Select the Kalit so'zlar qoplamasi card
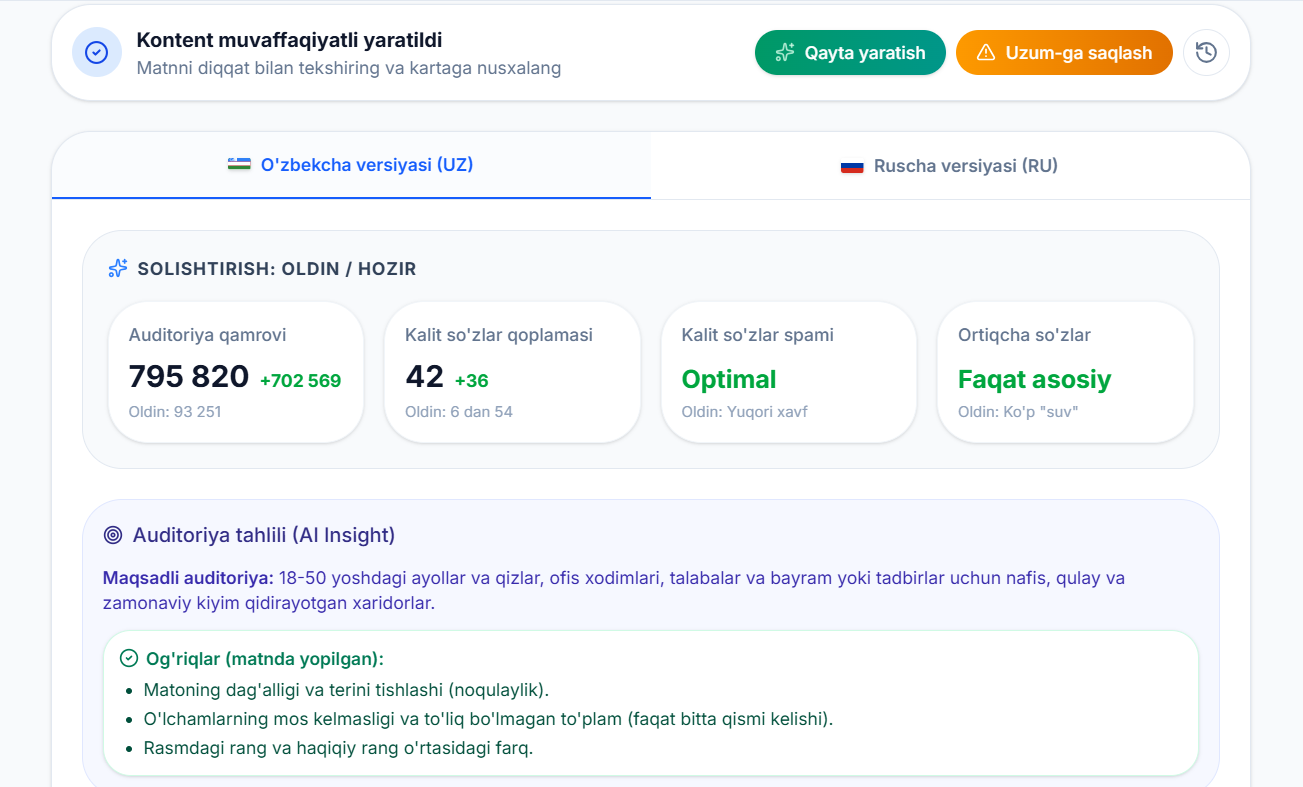 pos(512,372)
